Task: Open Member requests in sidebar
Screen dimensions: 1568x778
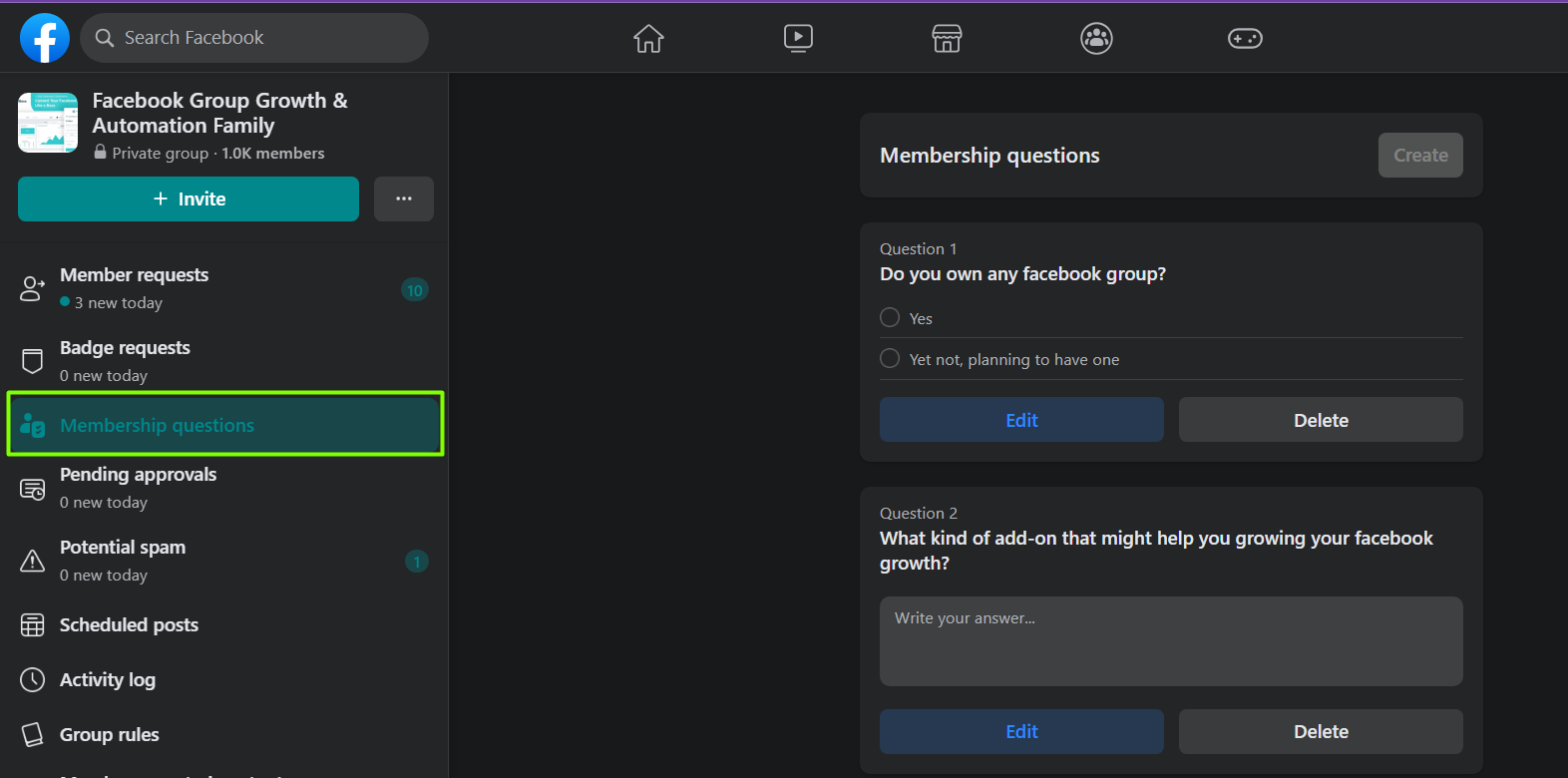Action: (x=224, y=288)
